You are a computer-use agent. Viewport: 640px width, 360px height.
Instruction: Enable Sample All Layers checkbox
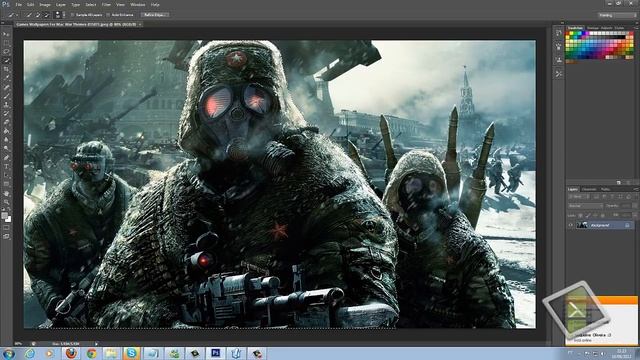point(73,15)
